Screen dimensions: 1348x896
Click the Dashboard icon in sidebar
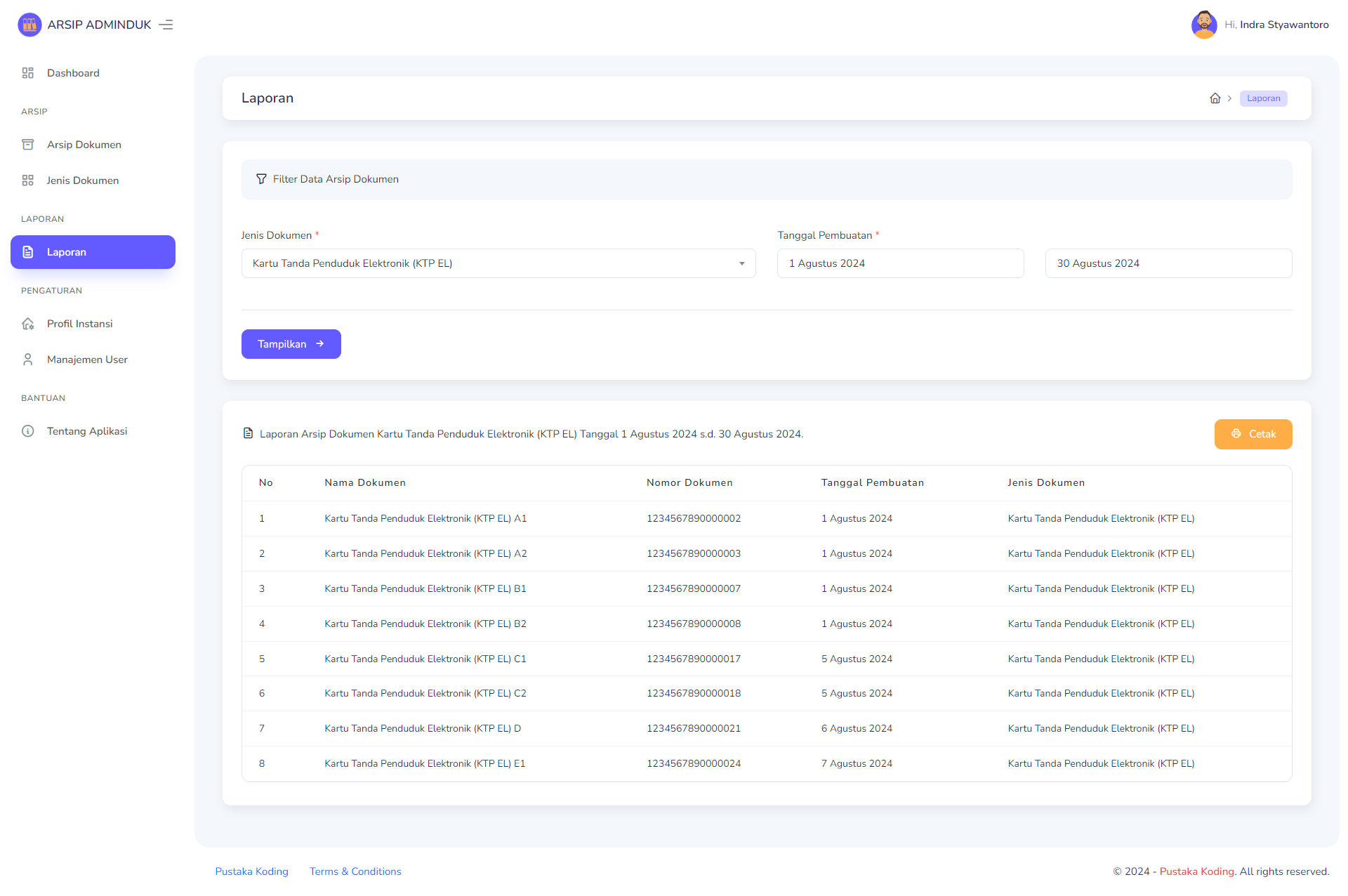[x=27, y=73]
